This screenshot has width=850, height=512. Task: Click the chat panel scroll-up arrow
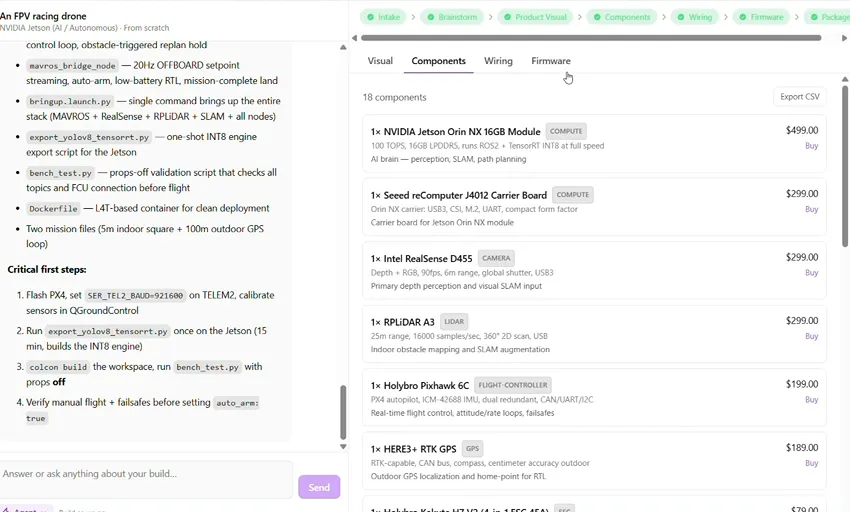click(x=343, y=48)
